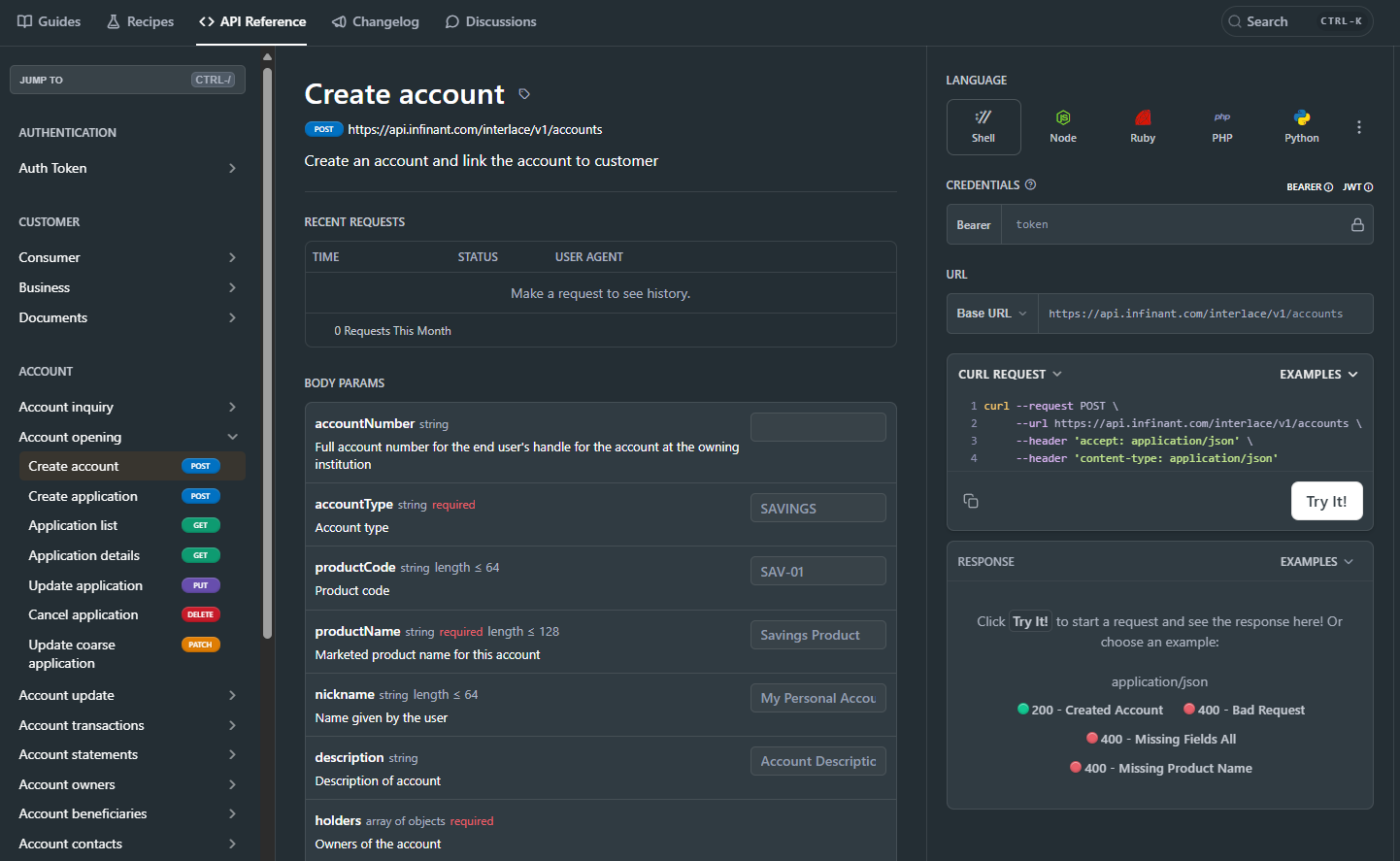View the 400 - Missing Fields All example
This screenshot has height=861, width=1400.
(x=1160, y=739)
